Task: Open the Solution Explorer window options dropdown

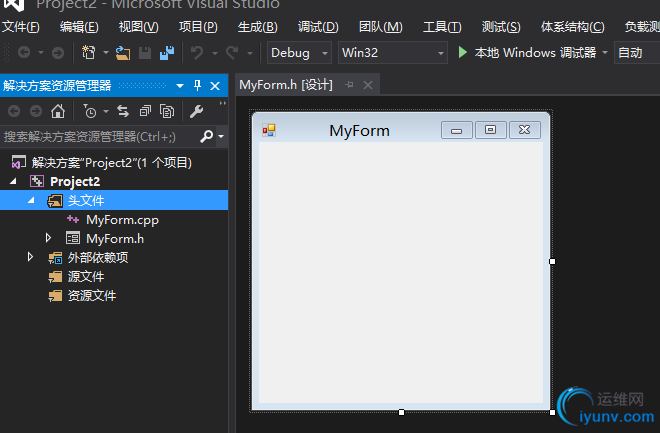Action: 180,86
